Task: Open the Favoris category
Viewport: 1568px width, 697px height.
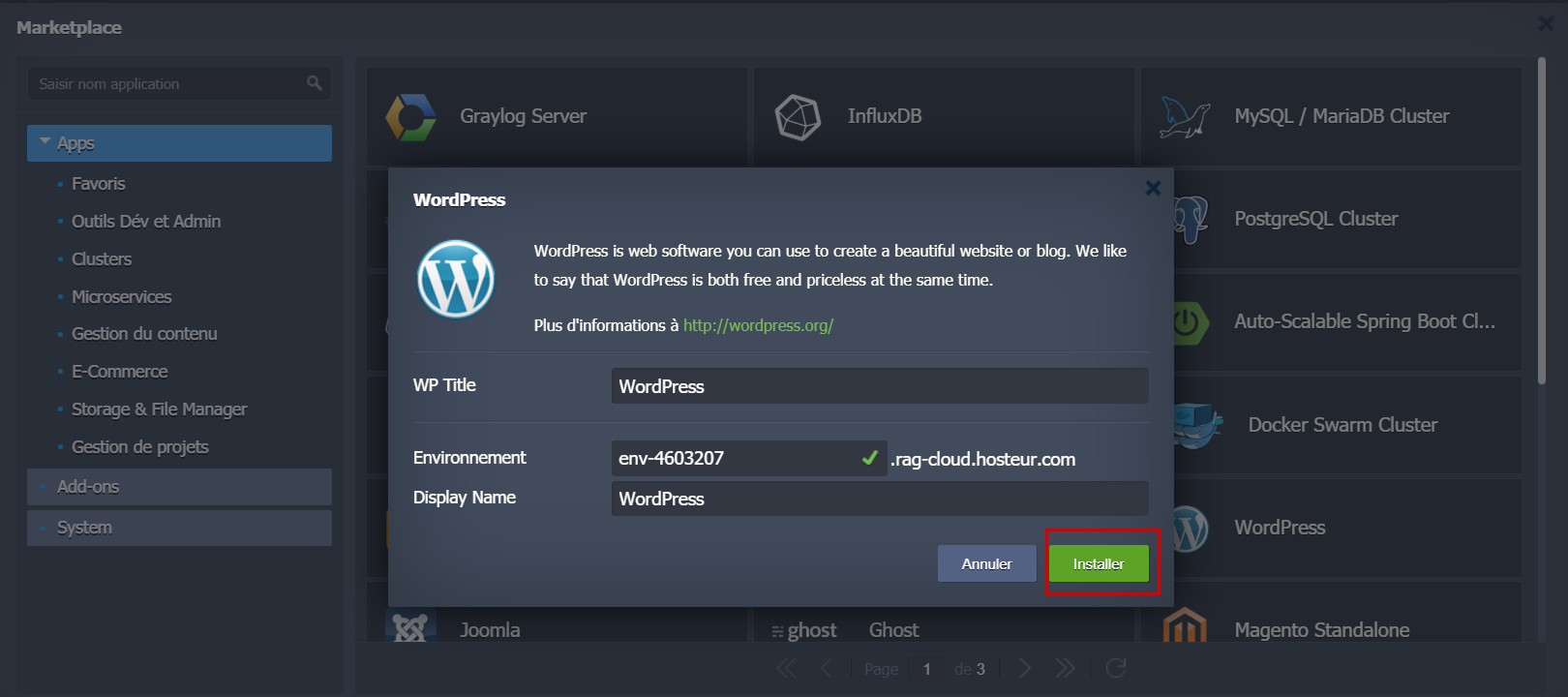Action: [98, 184]
